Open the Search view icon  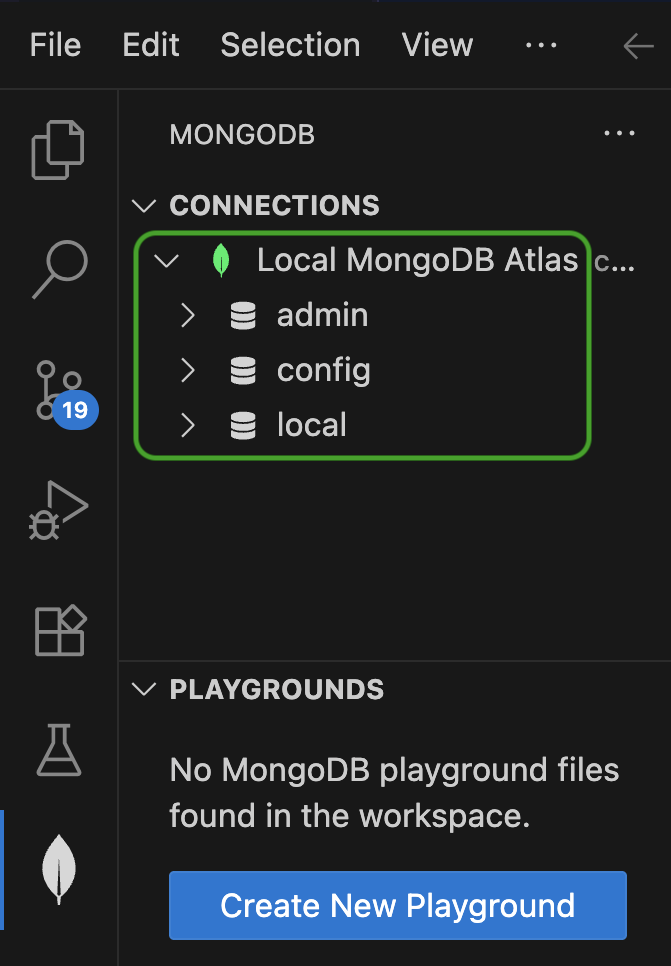[59, 269]
